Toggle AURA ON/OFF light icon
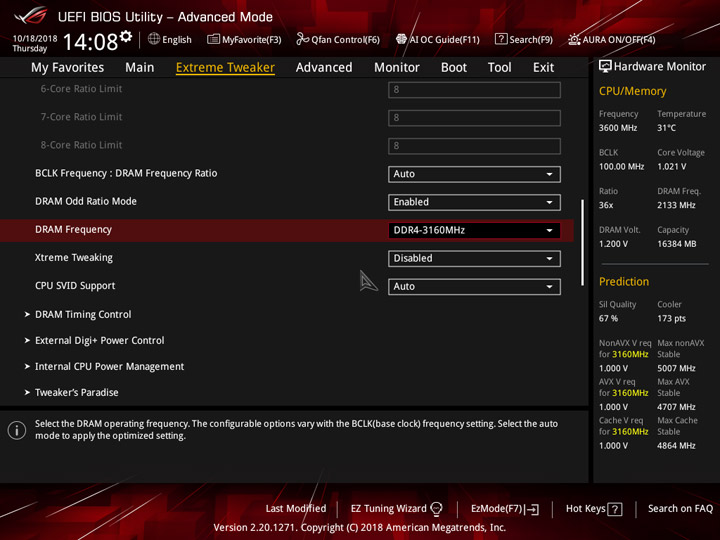 pyautogui.click(x=574, y=39)
